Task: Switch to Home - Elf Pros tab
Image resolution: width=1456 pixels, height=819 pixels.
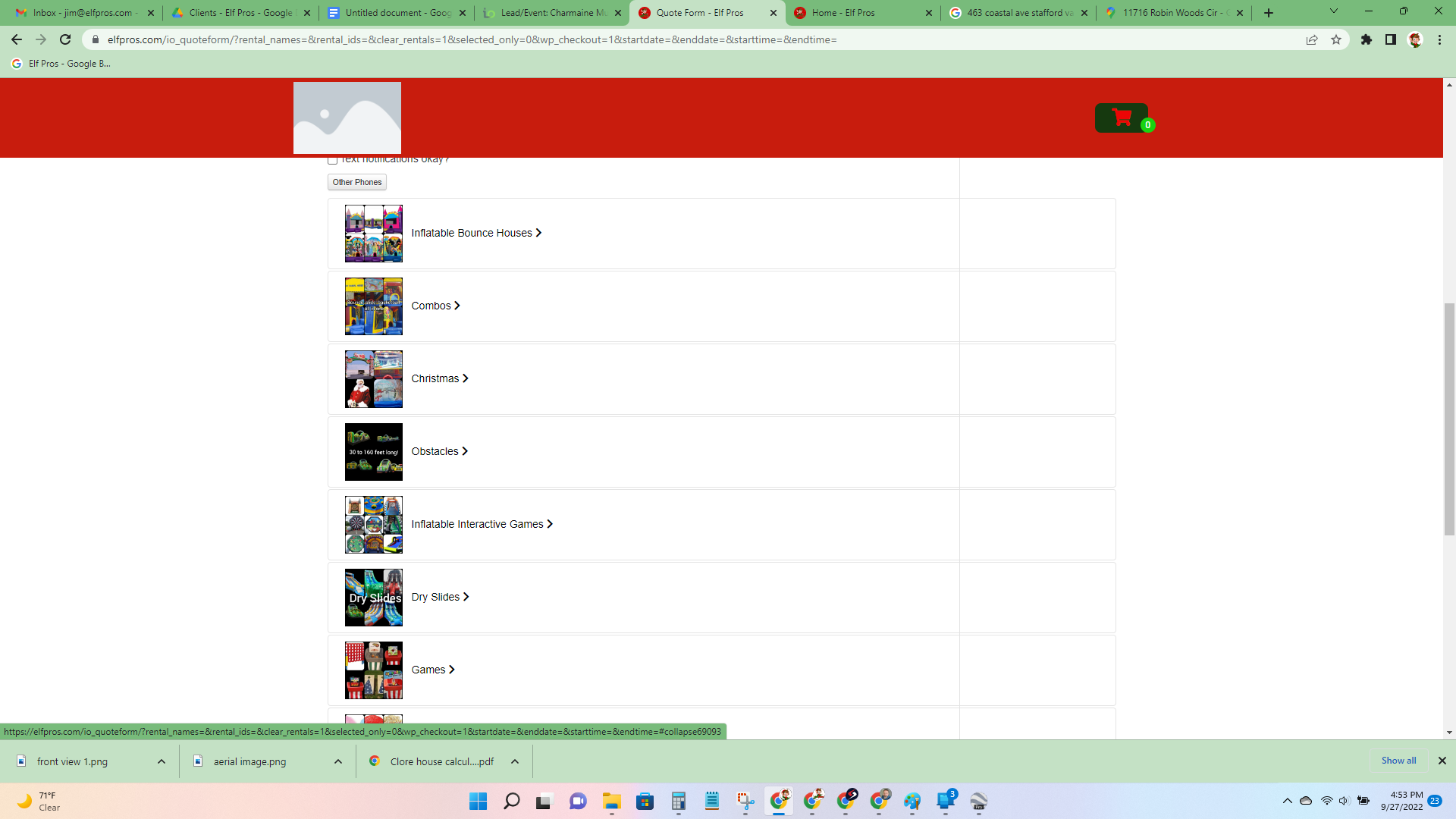Action: 843,13
